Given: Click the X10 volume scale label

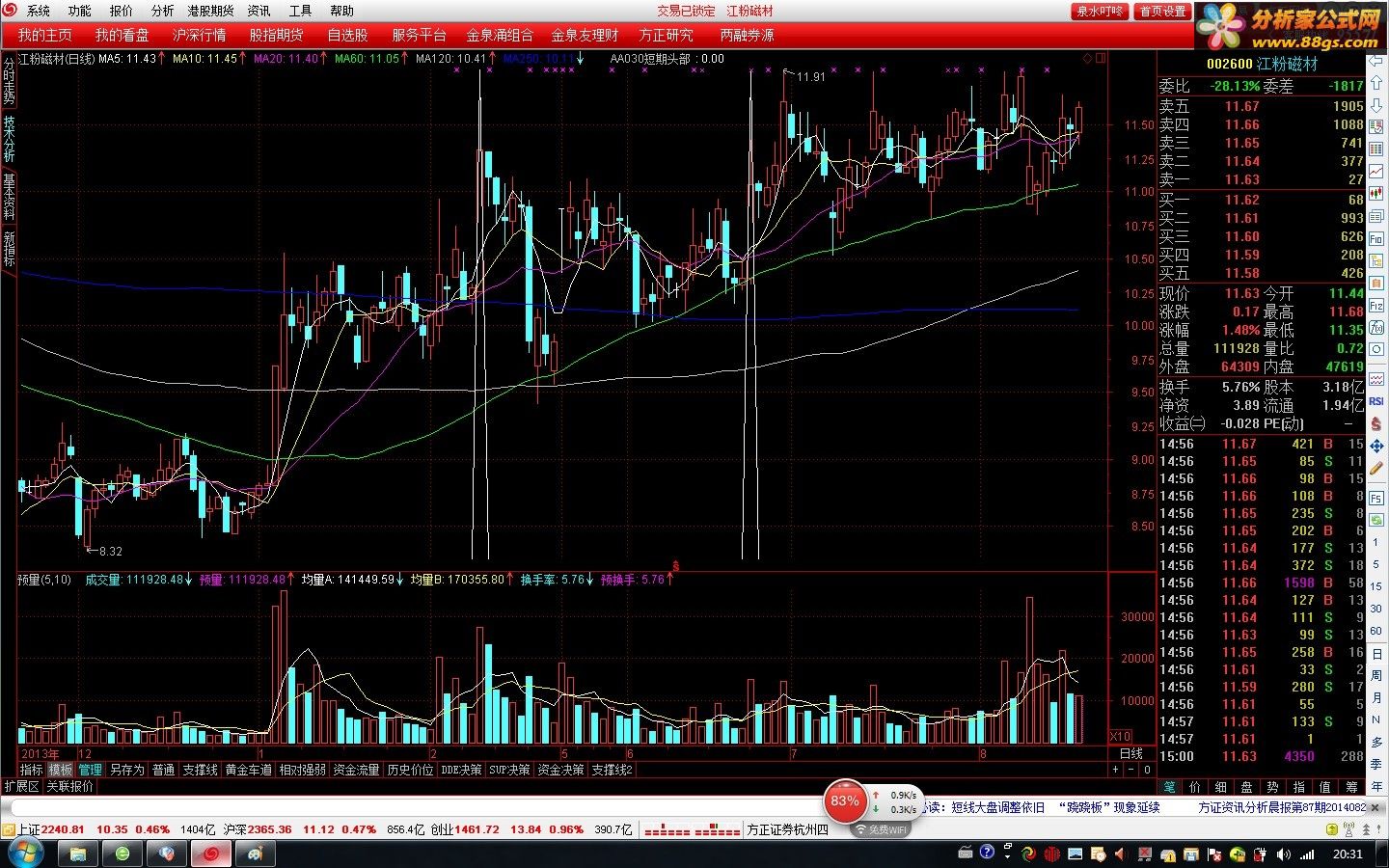Looking at the screenshot, I should pyautogui.click(x=1121, y=736).
